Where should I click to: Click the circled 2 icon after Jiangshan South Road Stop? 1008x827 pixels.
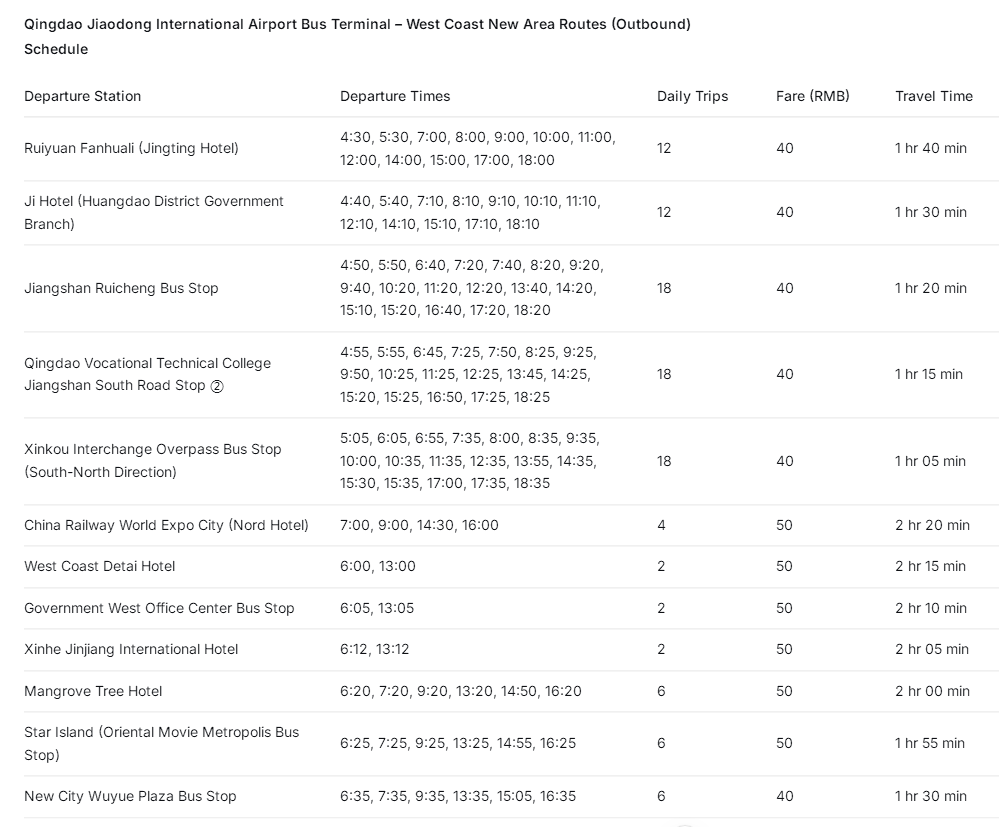[x=217, y=386]
